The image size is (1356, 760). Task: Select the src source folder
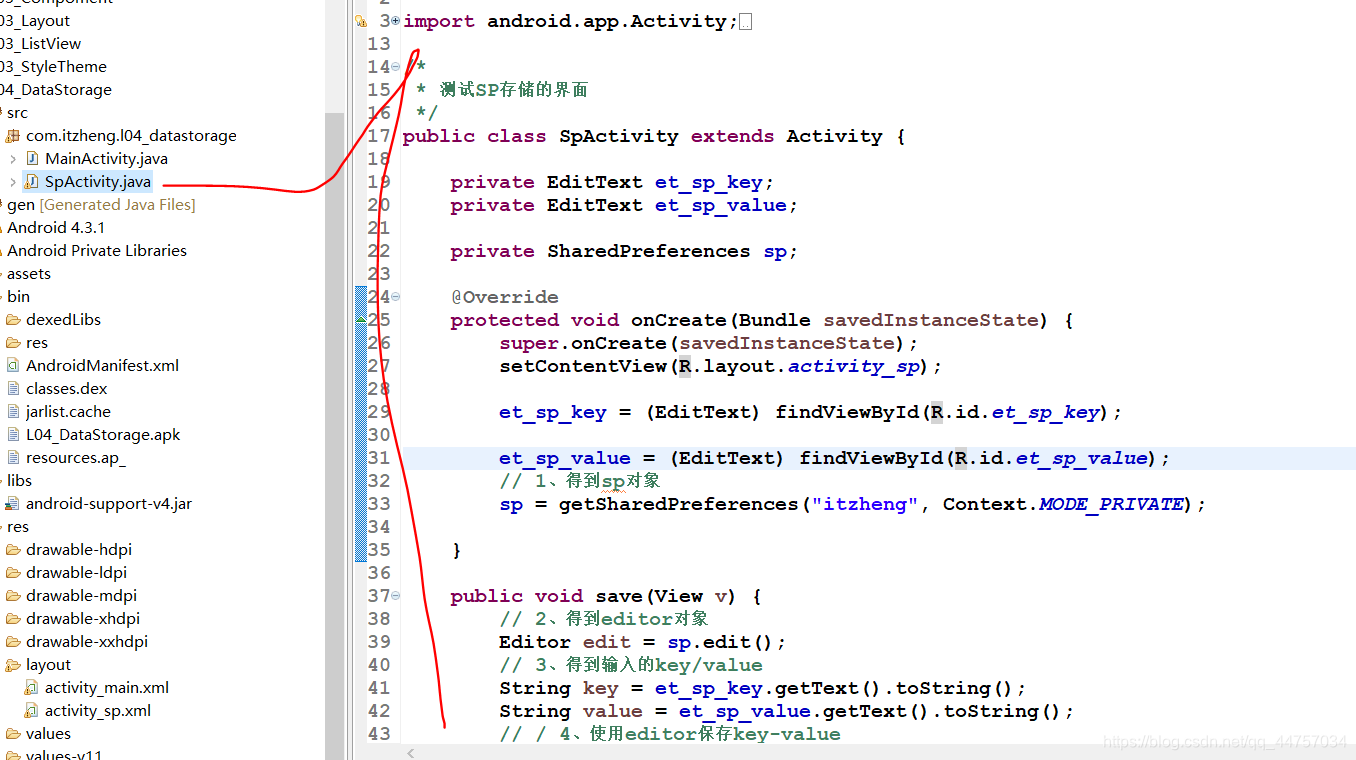(x=17, y=113)
